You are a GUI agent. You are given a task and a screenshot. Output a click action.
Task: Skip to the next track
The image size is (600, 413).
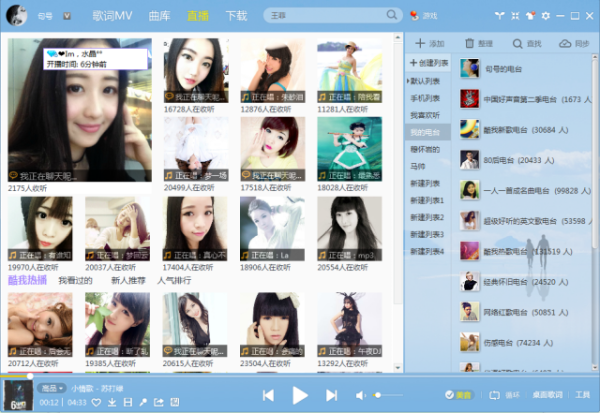[331, 395]
